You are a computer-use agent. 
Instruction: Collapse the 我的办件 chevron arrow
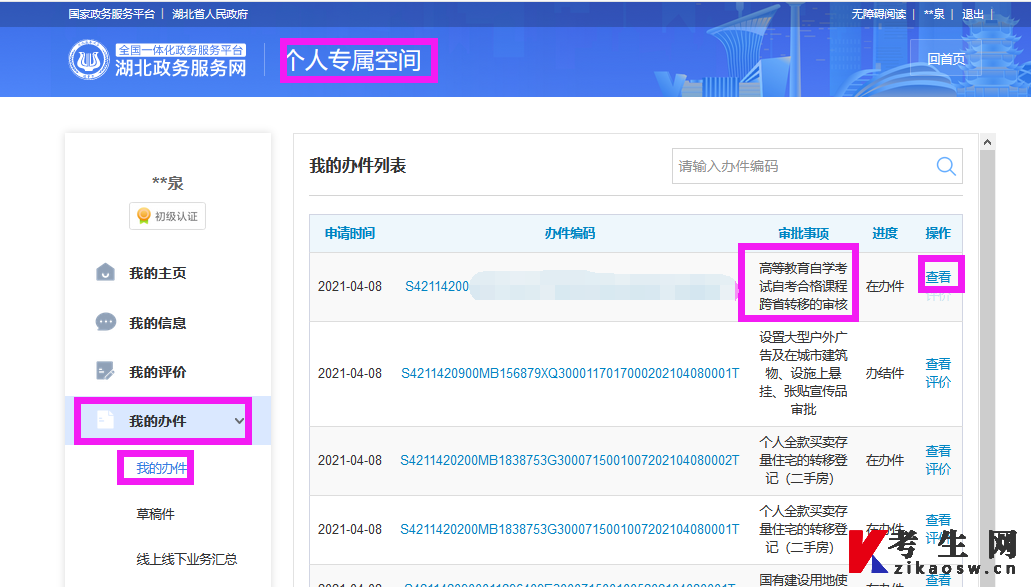coord(239,421)
